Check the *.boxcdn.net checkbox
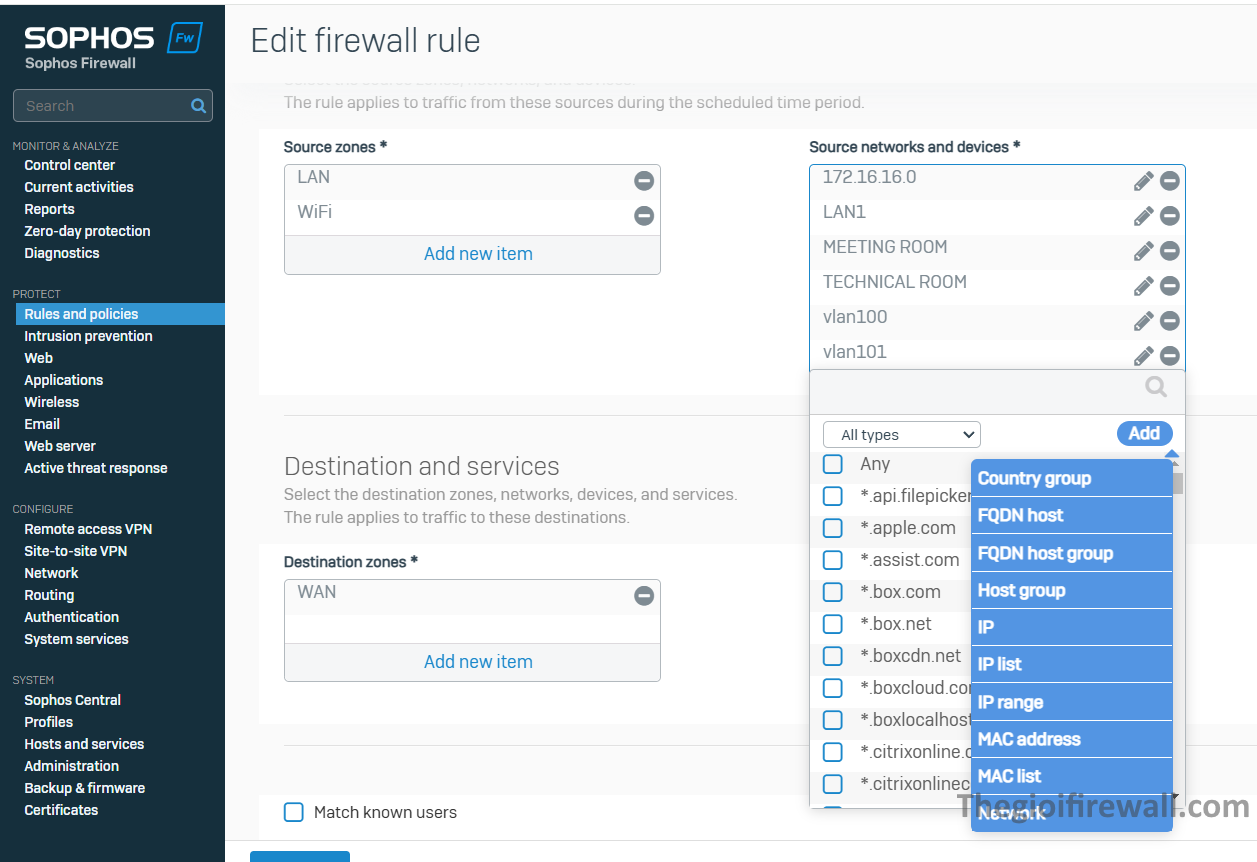This screenshot has width=1257, height=862. pyautogui.click(x=833, y=656)
